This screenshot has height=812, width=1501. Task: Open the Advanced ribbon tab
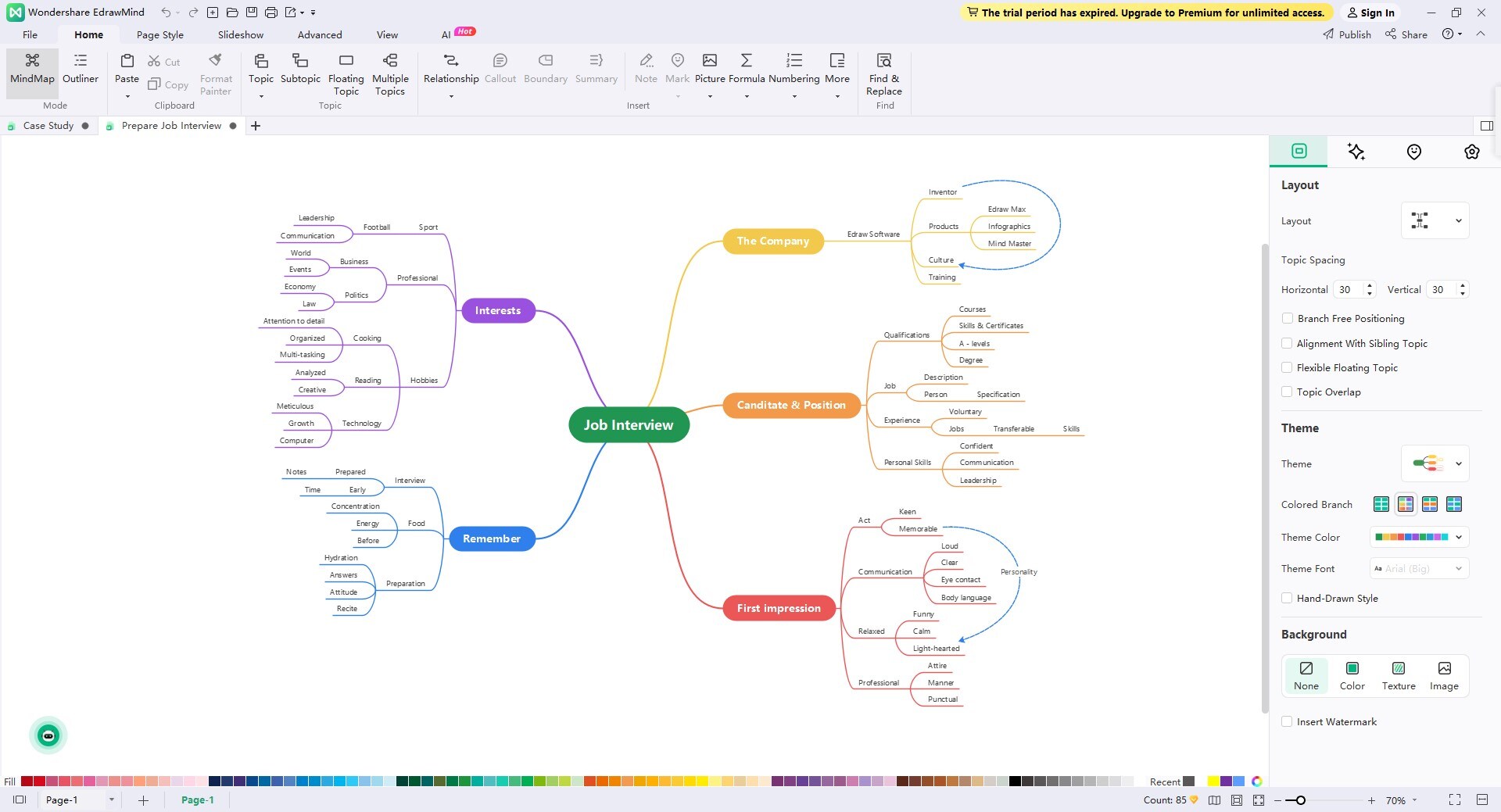[320, 34]
